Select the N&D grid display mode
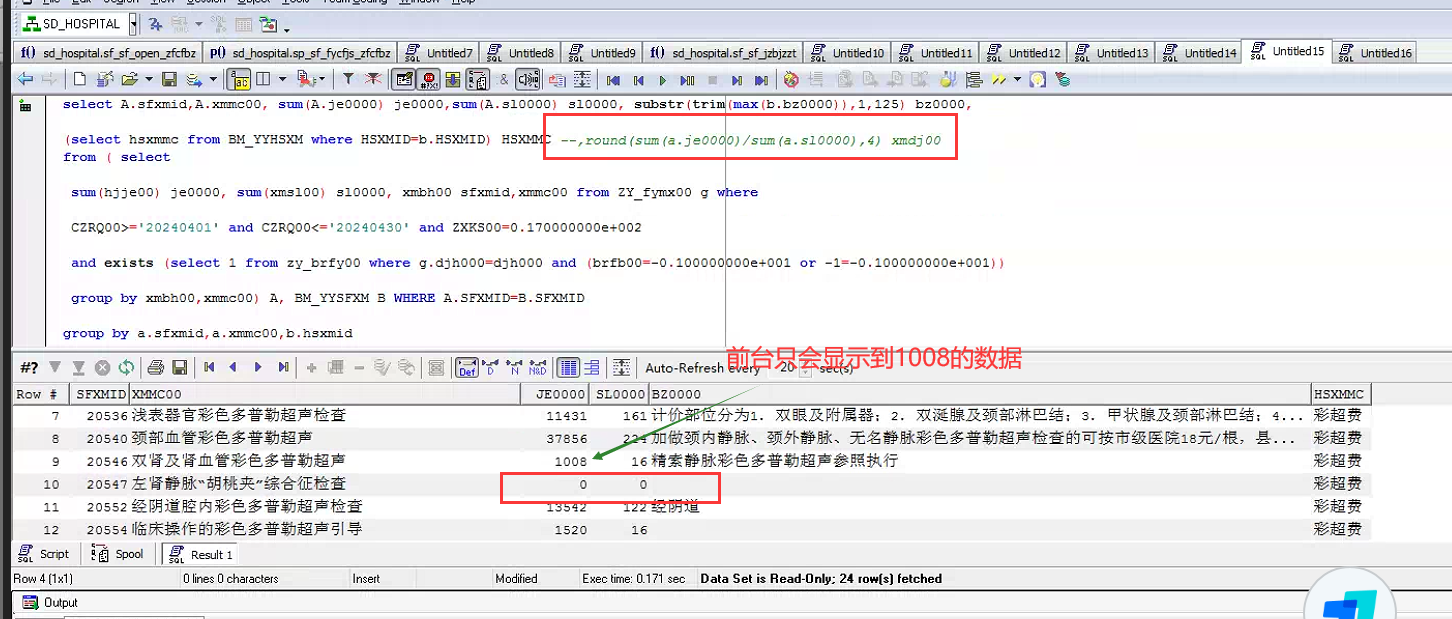 [538, 367]
